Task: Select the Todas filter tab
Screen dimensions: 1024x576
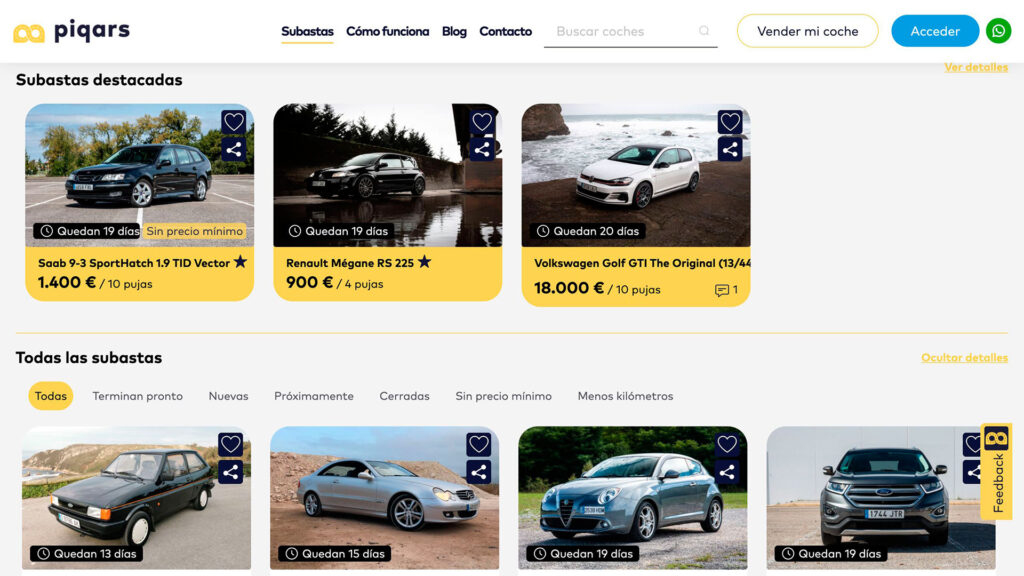Action: click(50, 396)
